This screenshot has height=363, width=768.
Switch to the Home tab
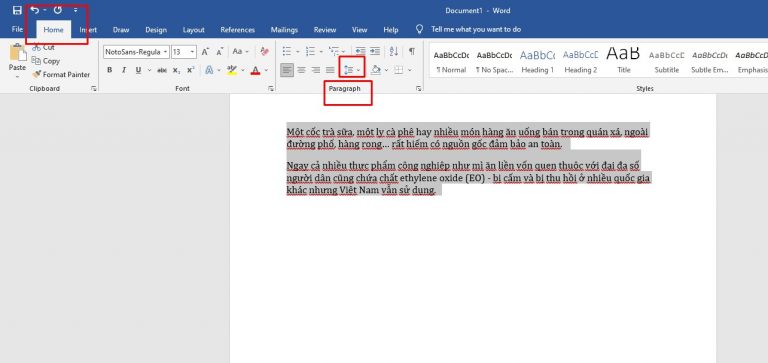pos(53,29)
